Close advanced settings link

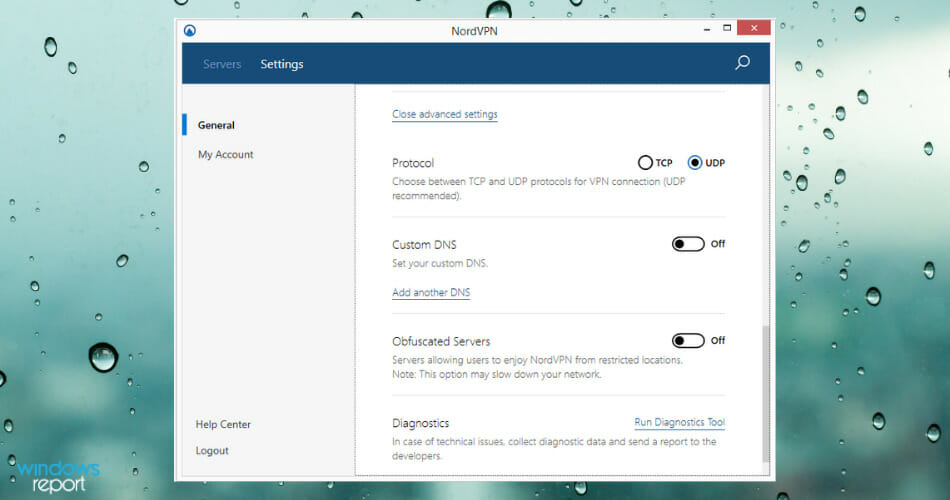(445, 114)
